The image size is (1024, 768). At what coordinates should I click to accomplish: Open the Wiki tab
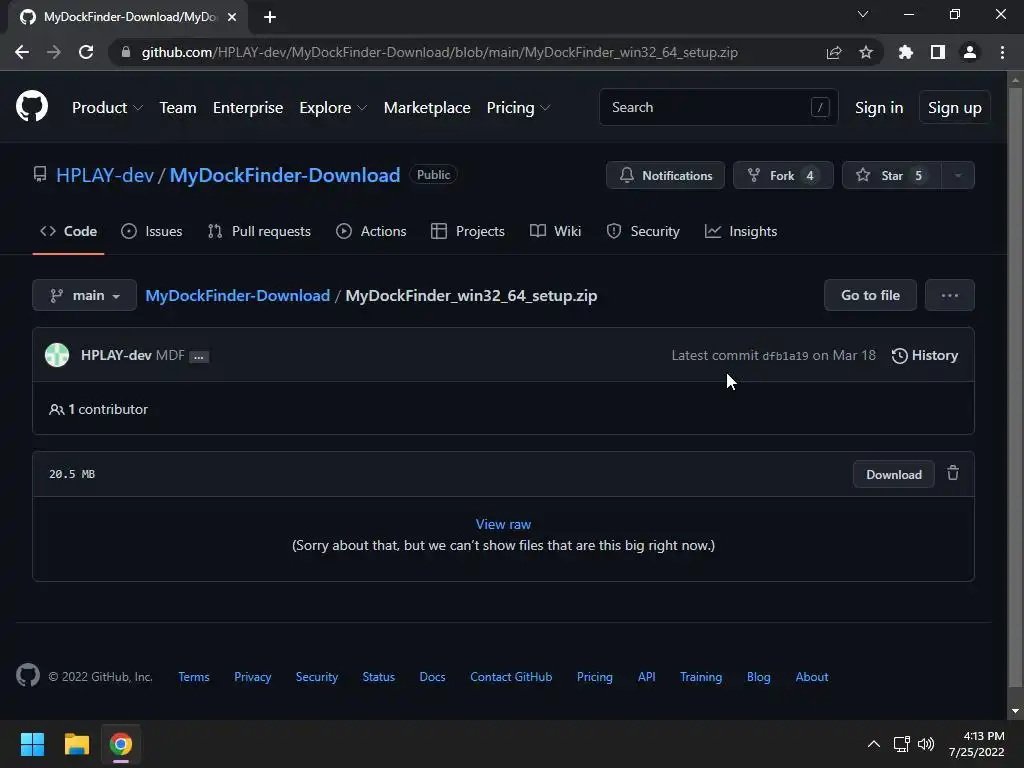point(555,231)
